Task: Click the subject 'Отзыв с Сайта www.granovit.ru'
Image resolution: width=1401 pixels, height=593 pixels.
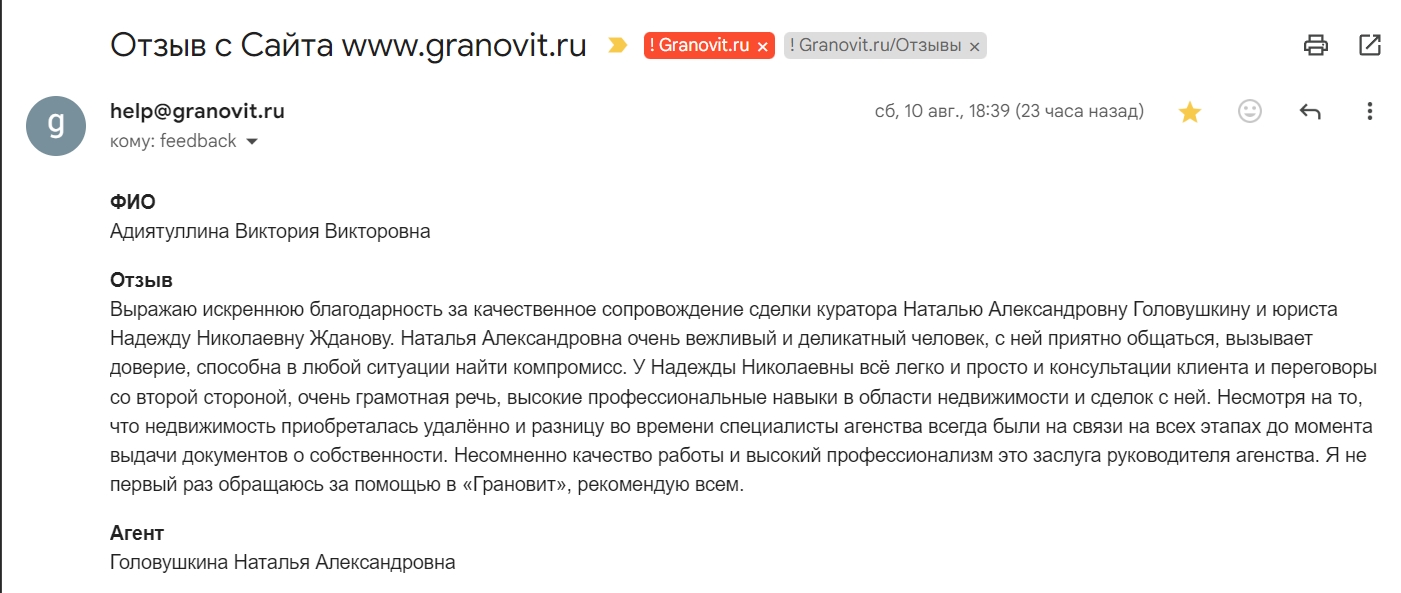Action: pos(348,45)
